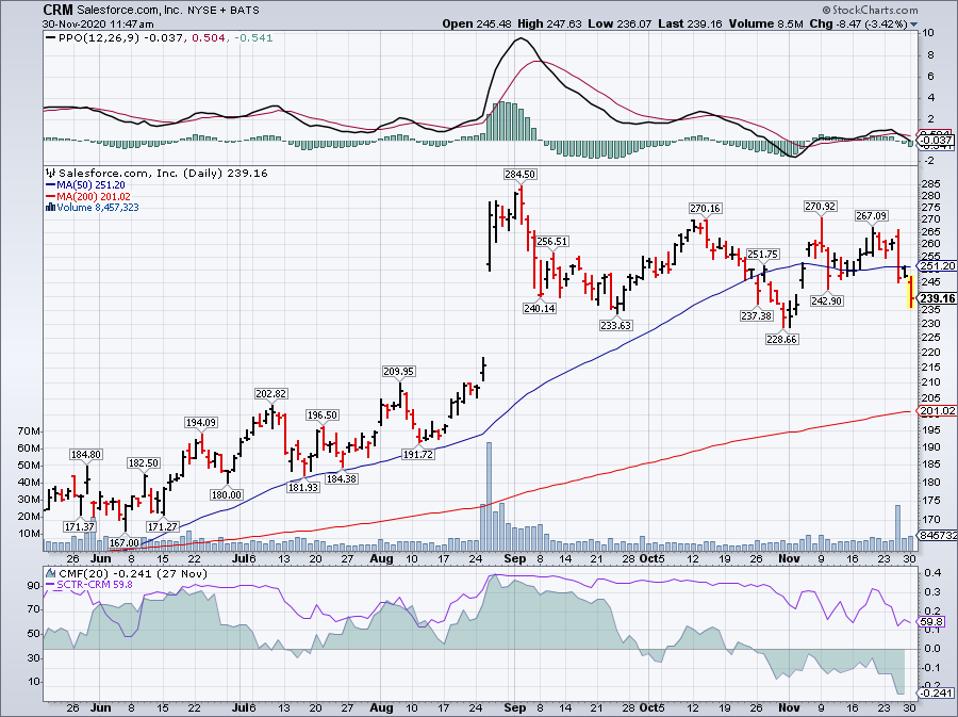The width and height of the screenshot is (958, 717).
Task: Click the CMF(20) area icon in the lower panel
Action: click(51, 574)
